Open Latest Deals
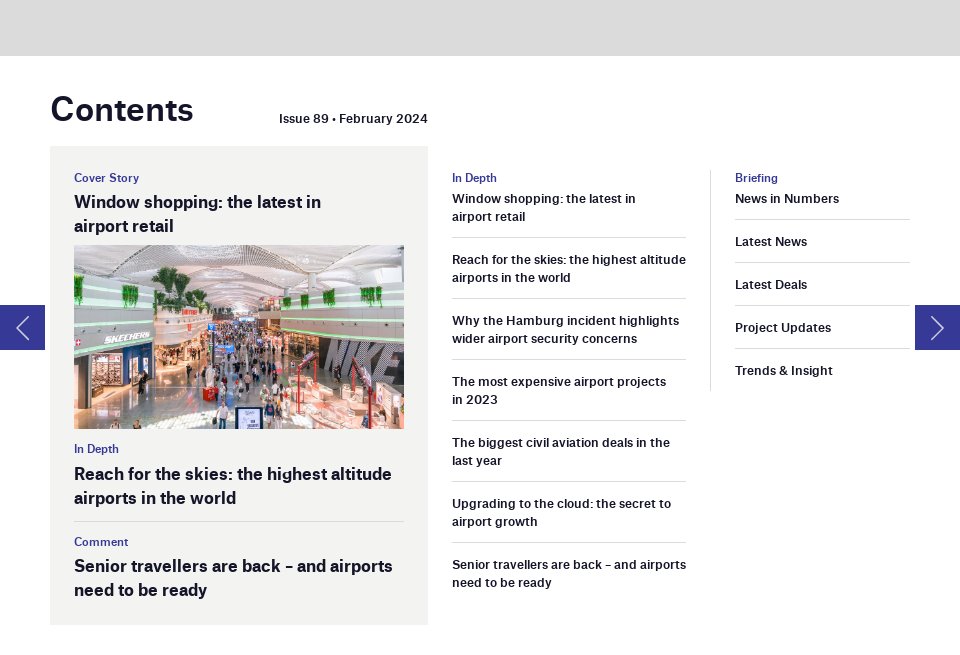Screen dimensions: 960x655 pyautogui.click(x=771, y=285)
